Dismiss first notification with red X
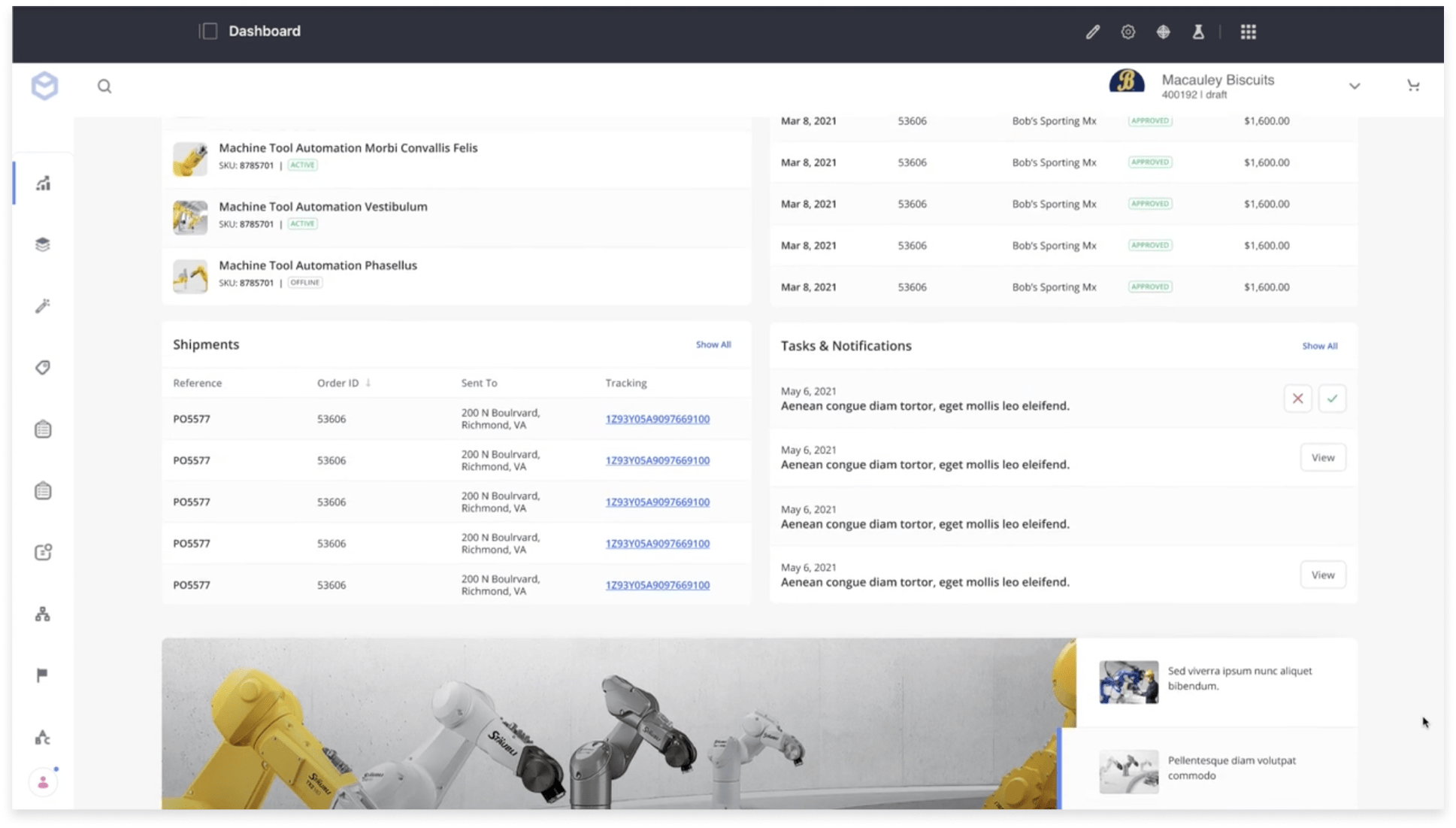Image resolution: width=1456 pixels, height=828 pixels. point(1297,399)
